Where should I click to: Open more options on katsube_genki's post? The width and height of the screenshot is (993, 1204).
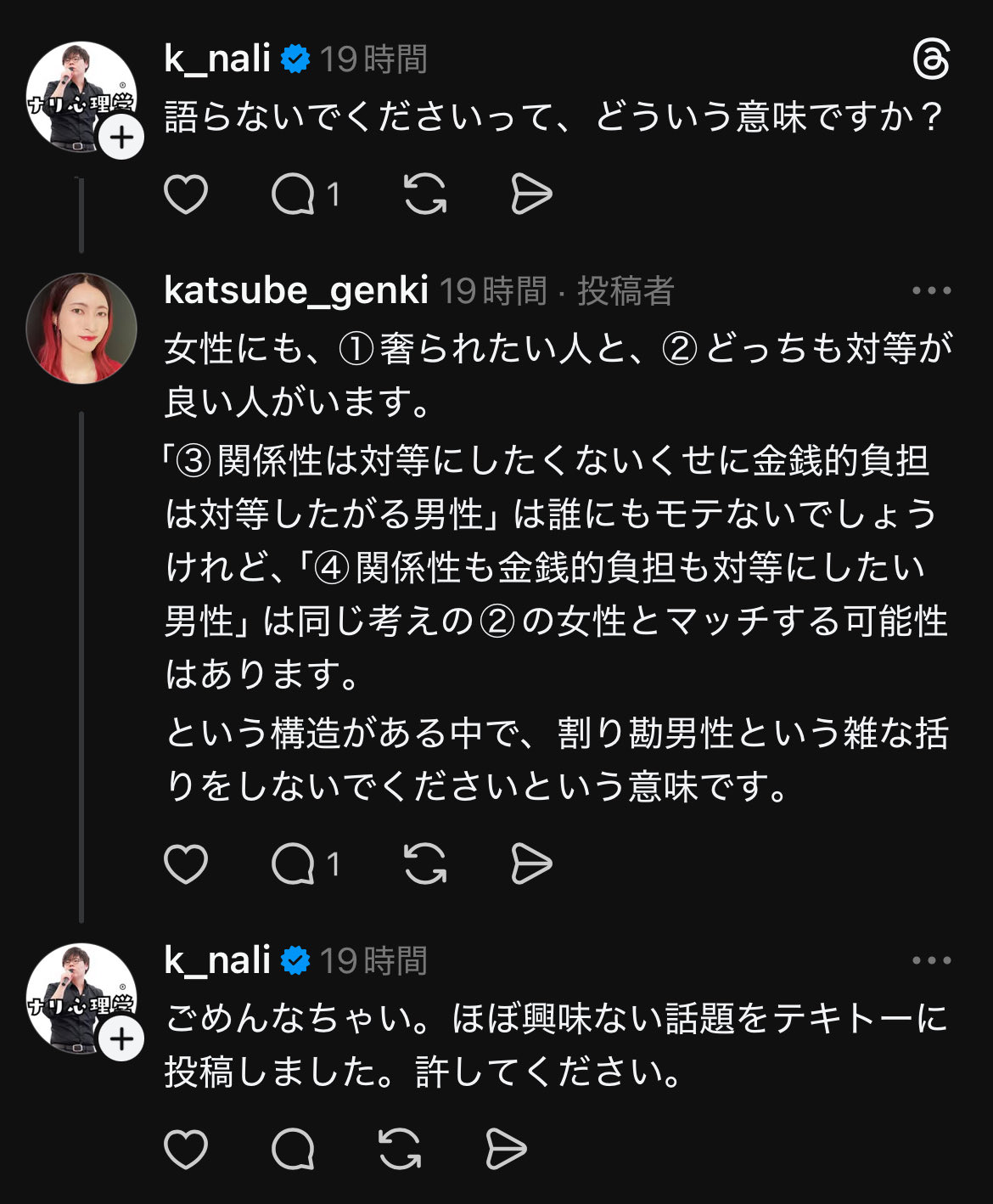coord(931,290)
